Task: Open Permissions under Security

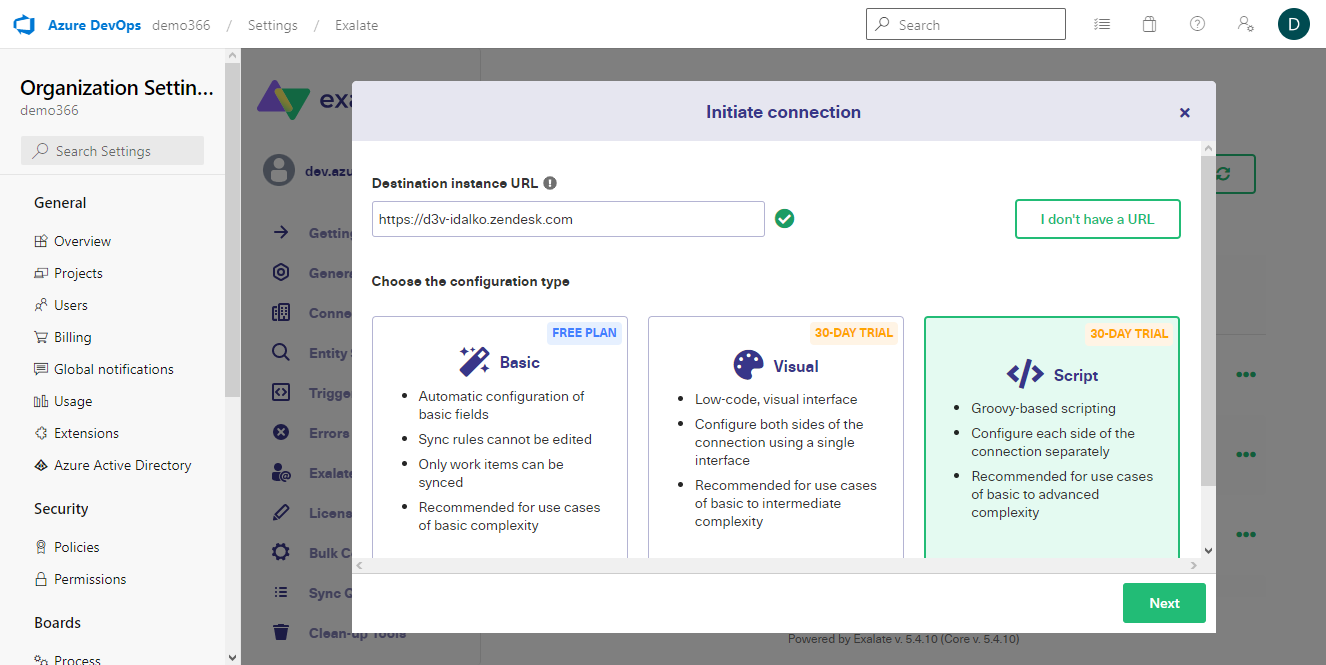Action: 90,579
